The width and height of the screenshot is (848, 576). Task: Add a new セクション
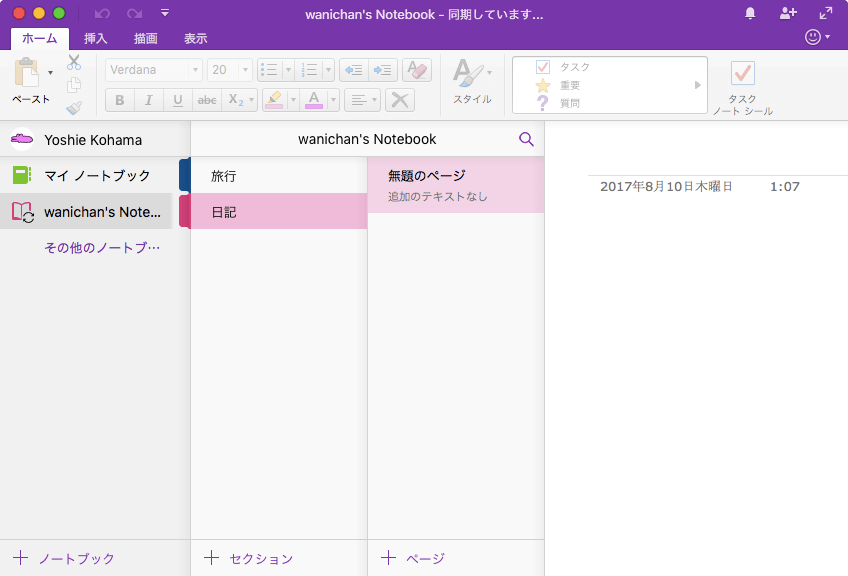pos(249,558)
